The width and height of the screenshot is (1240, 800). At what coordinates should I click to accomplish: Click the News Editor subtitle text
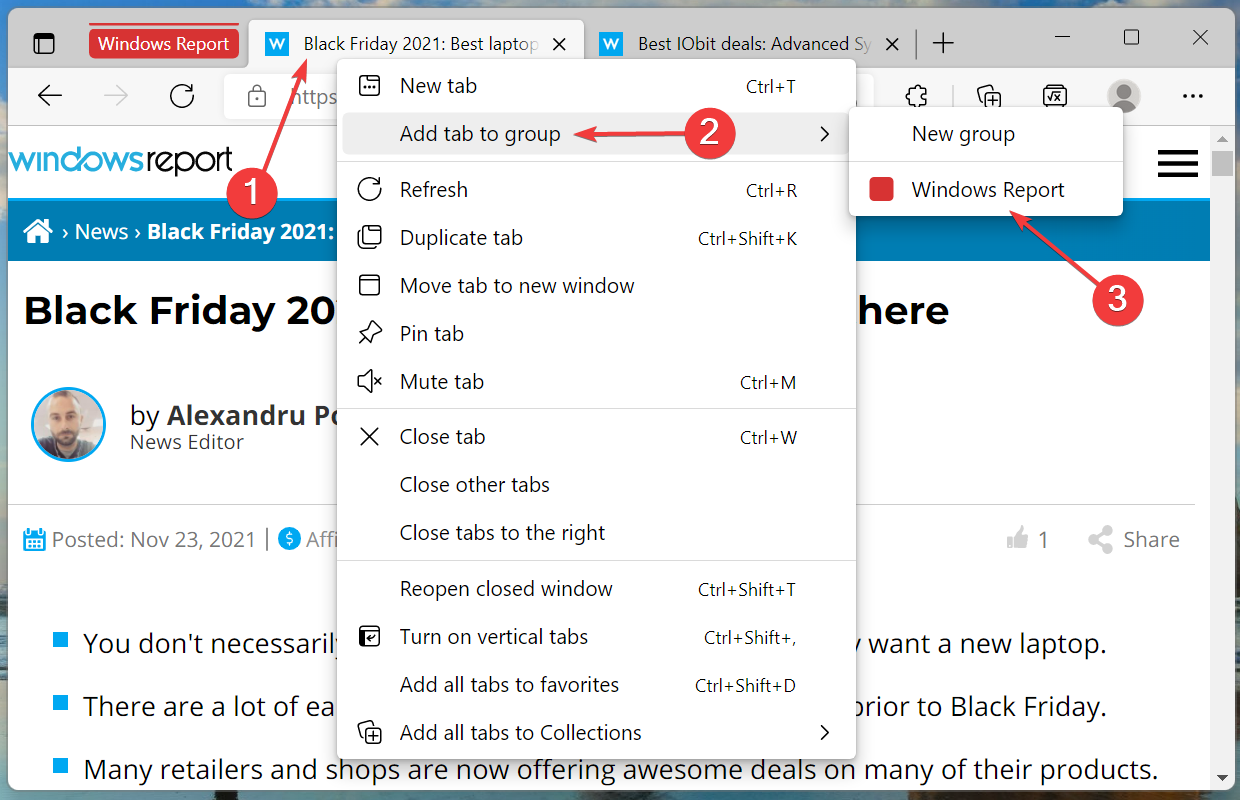click(187, 442)
